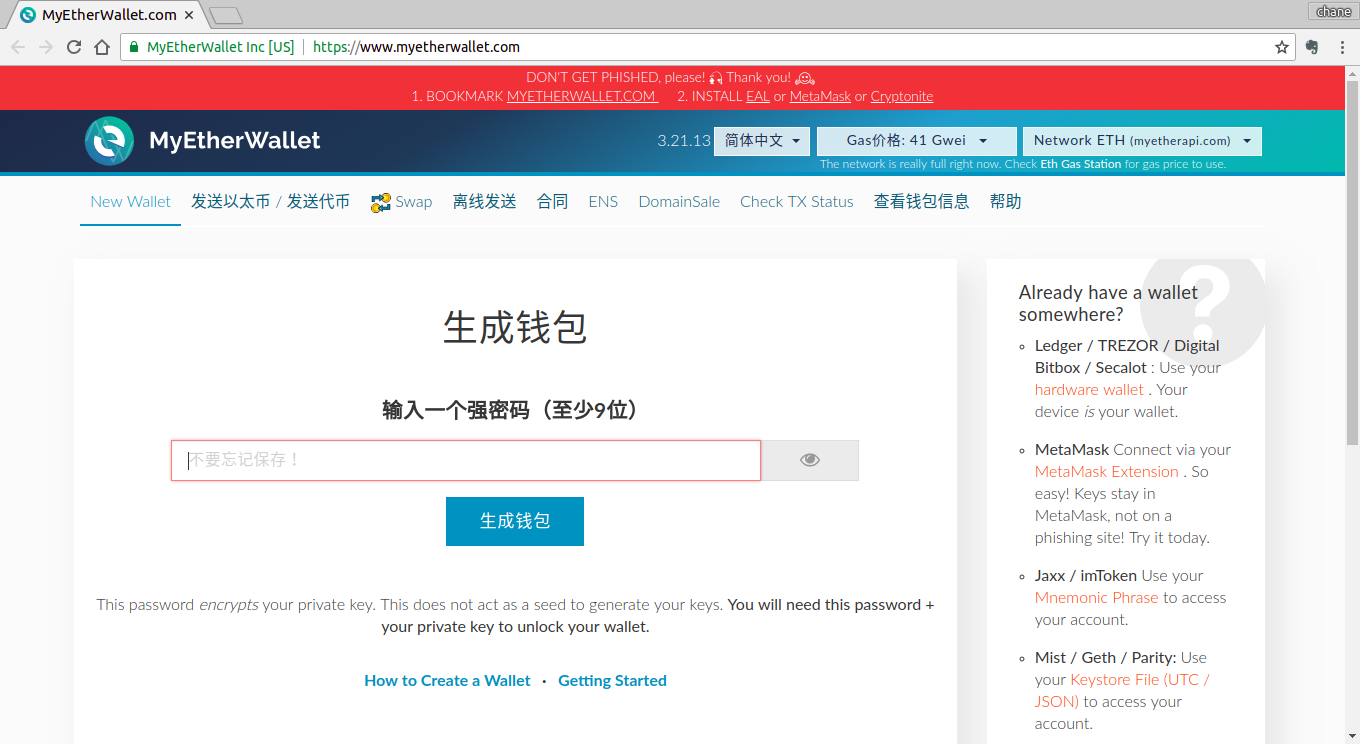This screenshot has height=744, width=1360.
Task: Open the browser home page icon
Action: 101,47
